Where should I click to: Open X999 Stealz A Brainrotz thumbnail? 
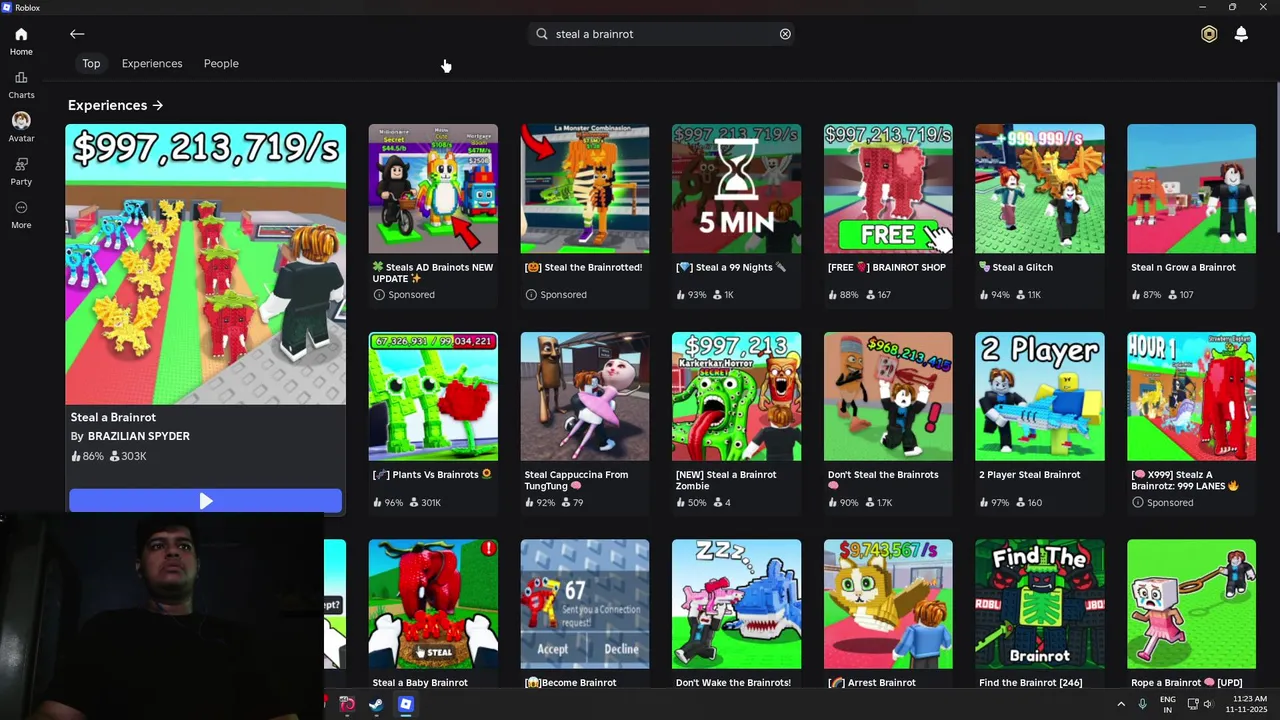[x=1191, y=397]
